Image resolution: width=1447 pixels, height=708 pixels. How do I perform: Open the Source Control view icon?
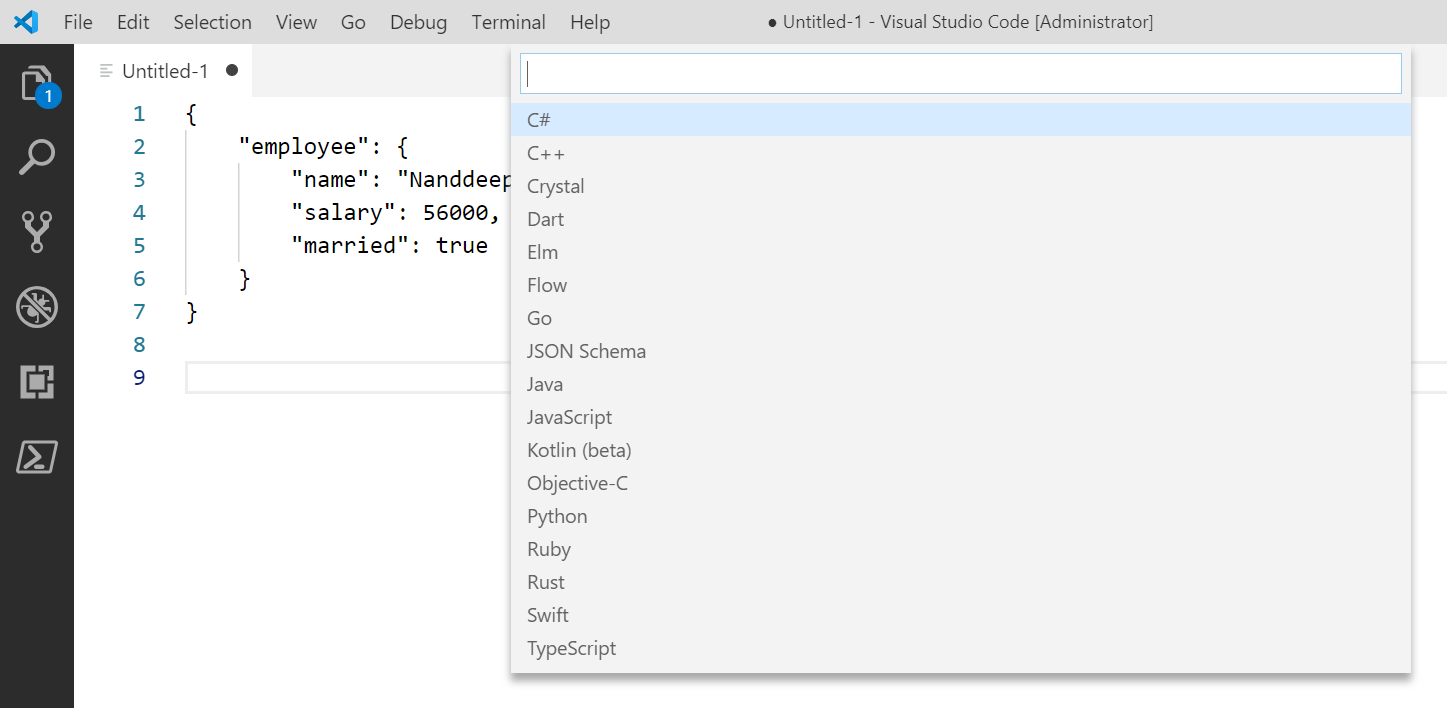coord(37,231)
